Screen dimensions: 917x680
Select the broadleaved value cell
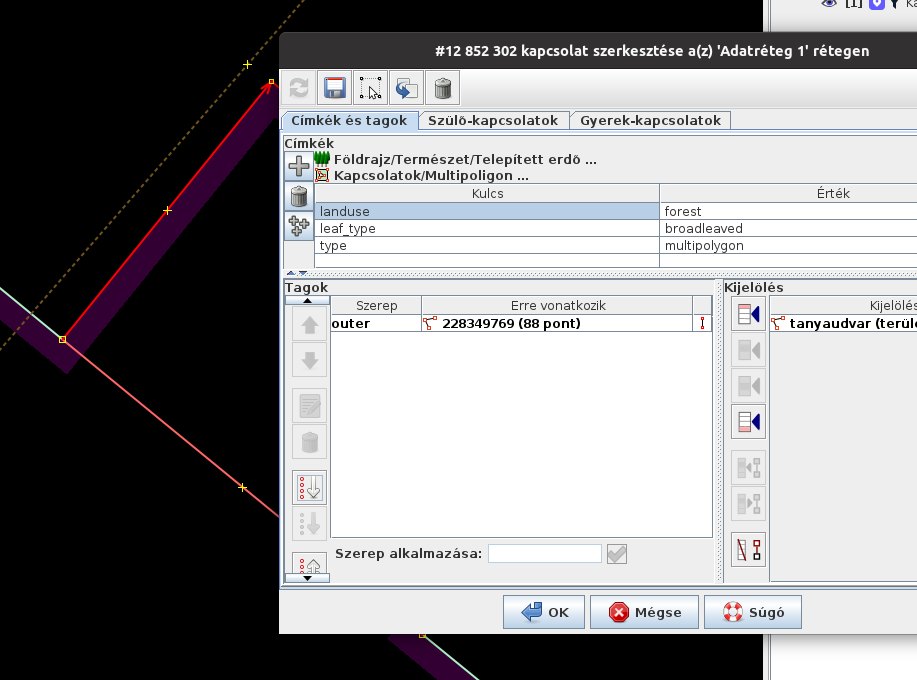tap(788, 229)
